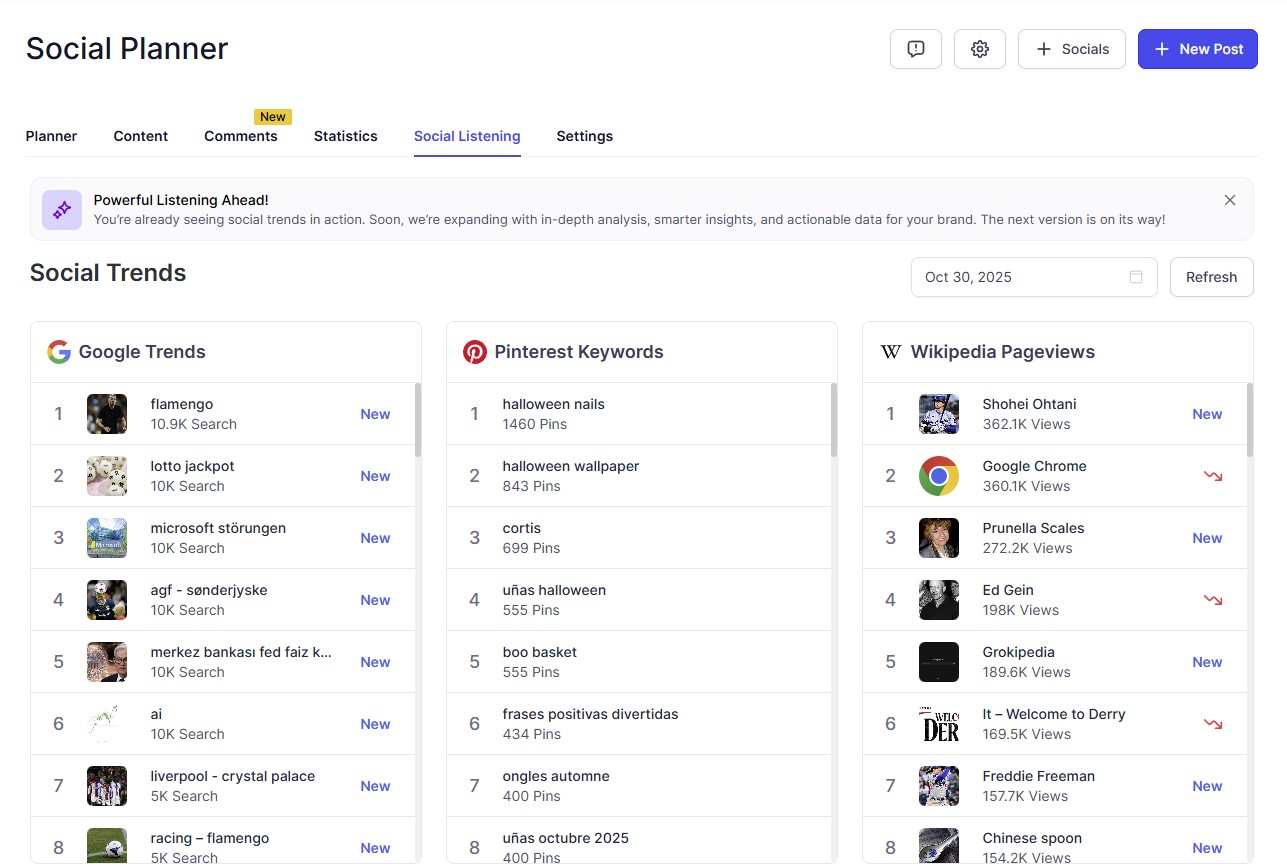Create a post with the New Post button
Screen dimensions: 1287x867
coord(1197,48)
